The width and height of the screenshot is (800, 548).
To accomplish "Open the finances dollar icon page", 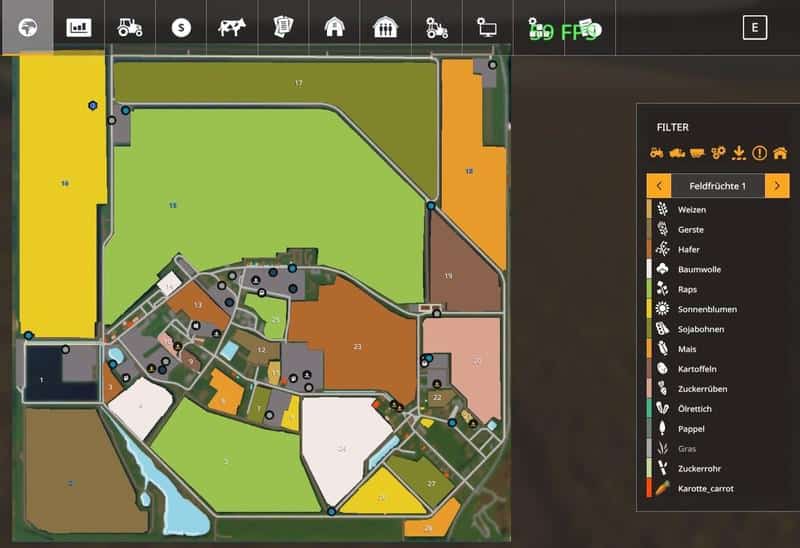I will [x=181, y=28].
